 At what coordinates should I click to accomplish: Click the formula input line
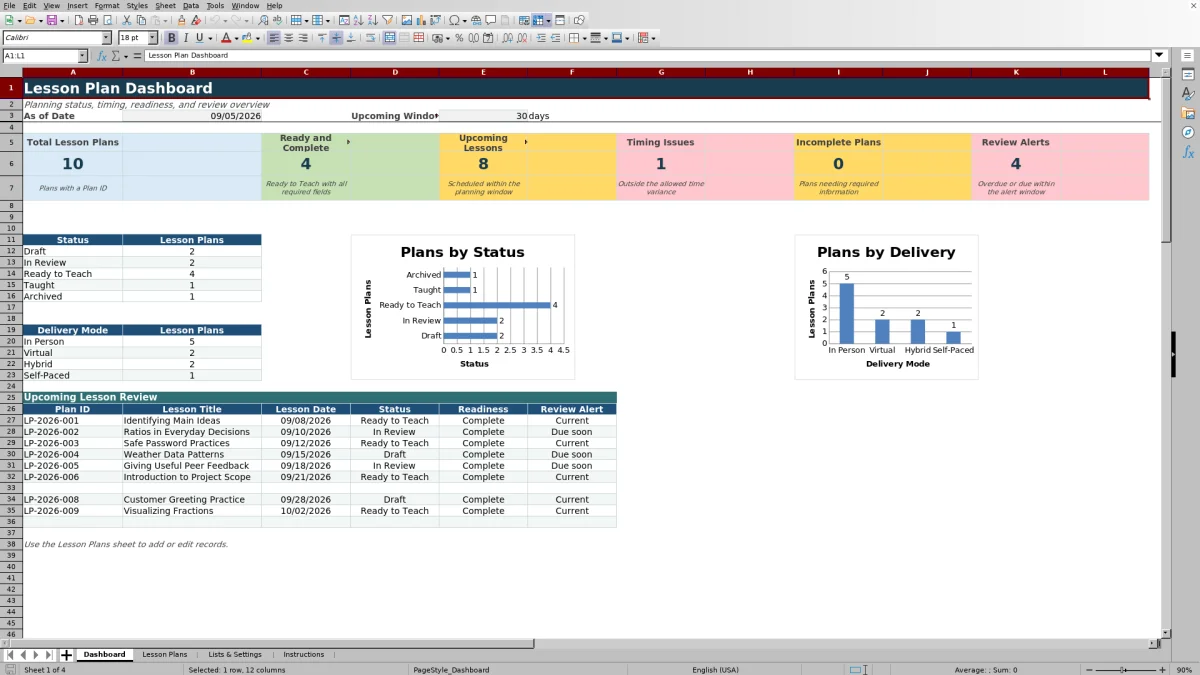point(647,56)
